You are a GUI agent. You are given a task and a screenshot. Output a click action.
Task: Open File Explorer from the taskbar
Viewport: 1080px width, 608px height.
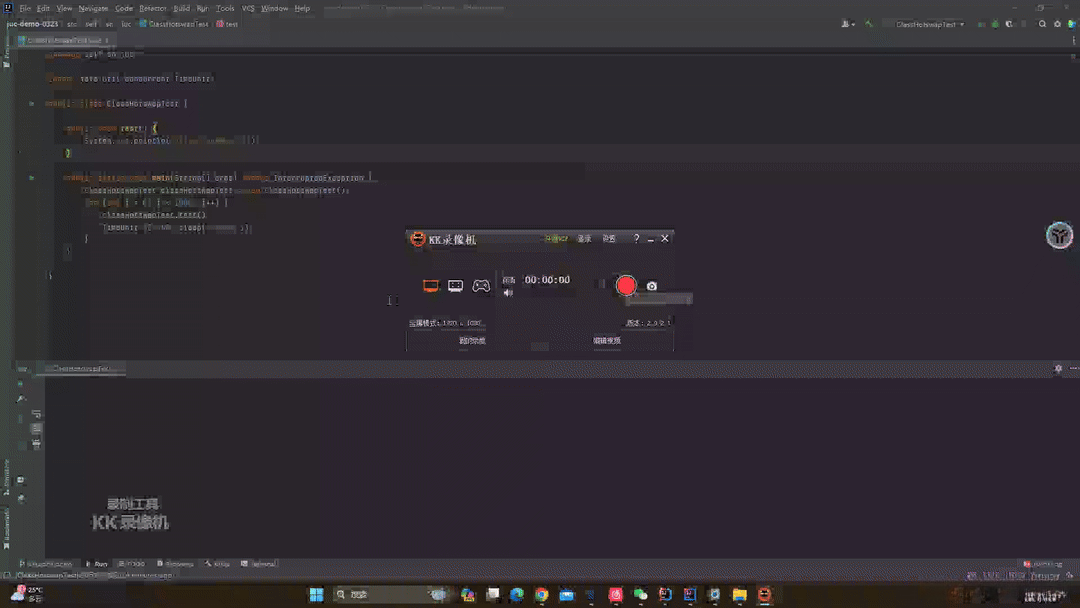tap(740, 594)
